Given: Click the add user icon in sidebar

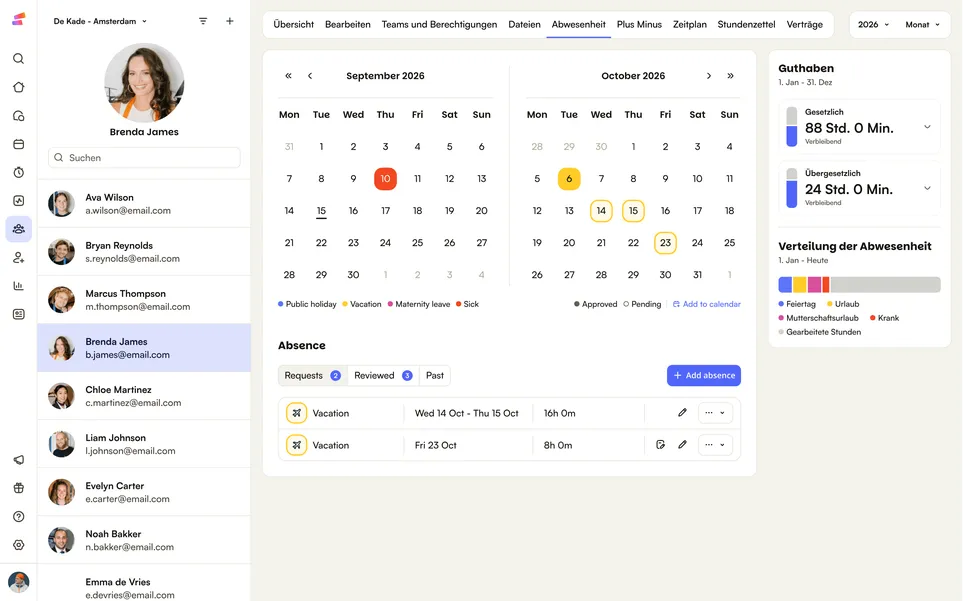Looking at the screenshot, I should click(18, 258).
